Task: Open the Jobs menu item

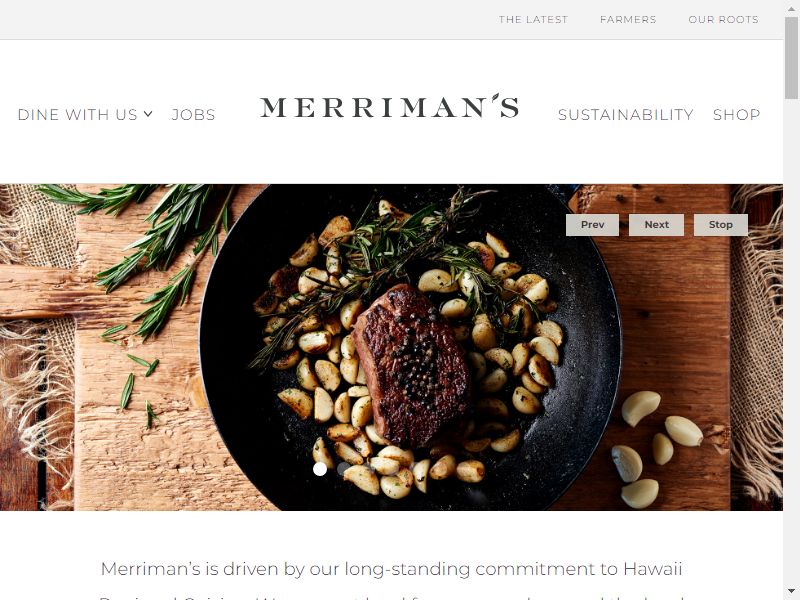Action: (193, 114)
